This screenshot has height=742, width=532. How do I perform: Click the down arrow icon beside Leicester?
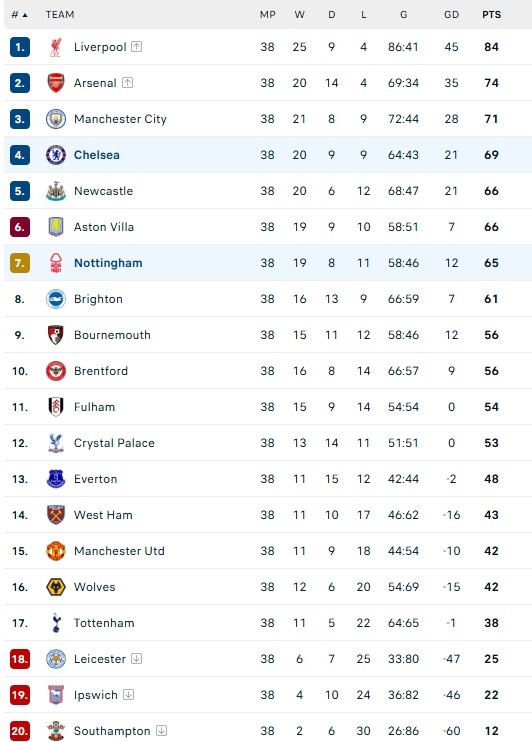click(136, 658)
